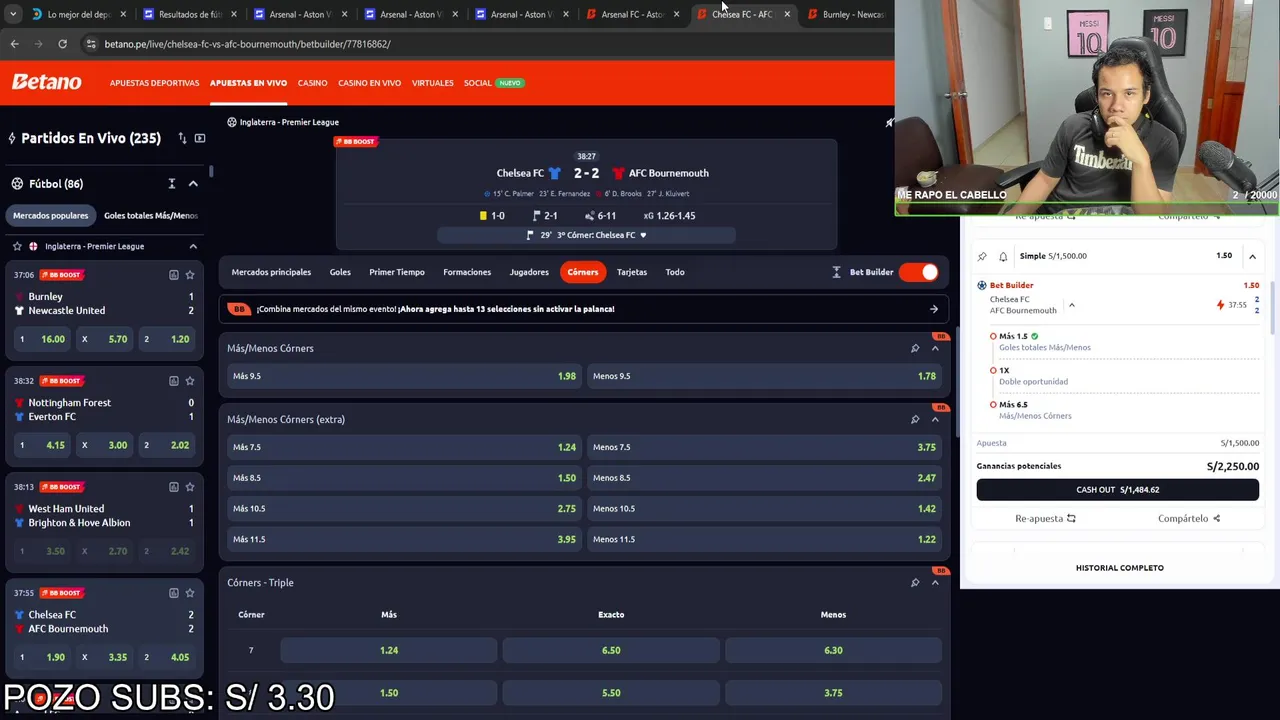
Task: Switch to Jugadores tab
Action: click(x=529, y=272)
